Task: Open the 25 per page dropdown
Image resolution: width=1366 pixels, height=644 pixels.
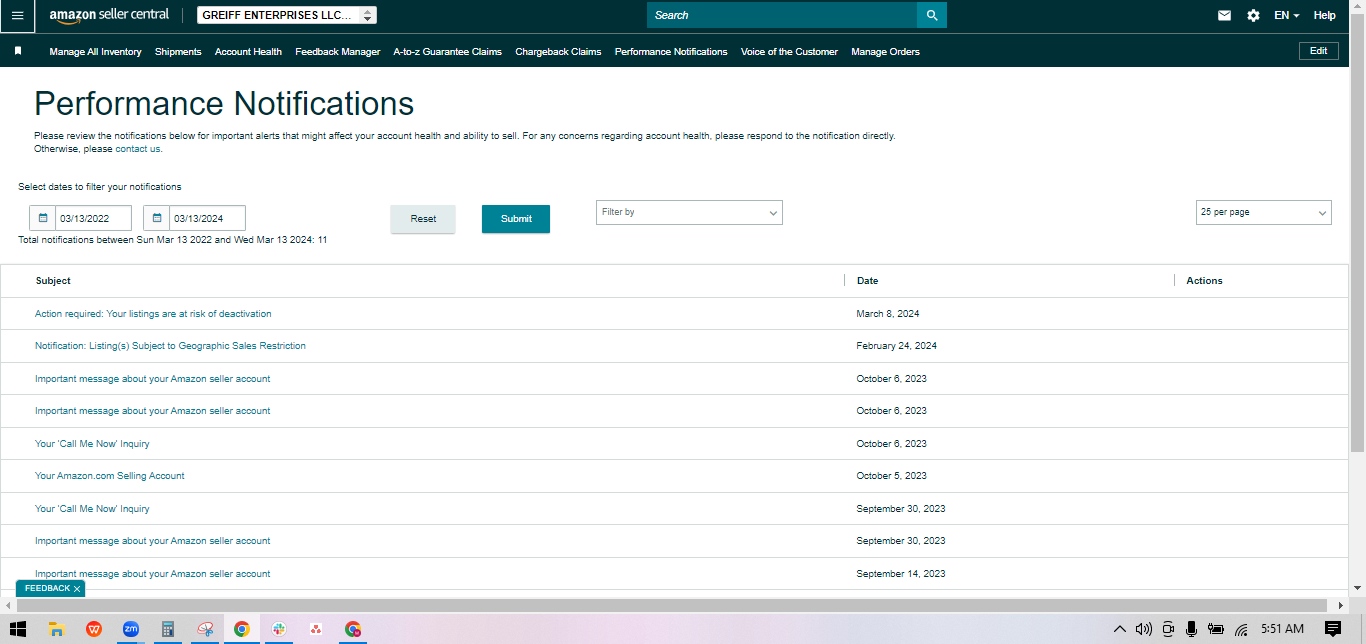Action: click(1263, 212)
